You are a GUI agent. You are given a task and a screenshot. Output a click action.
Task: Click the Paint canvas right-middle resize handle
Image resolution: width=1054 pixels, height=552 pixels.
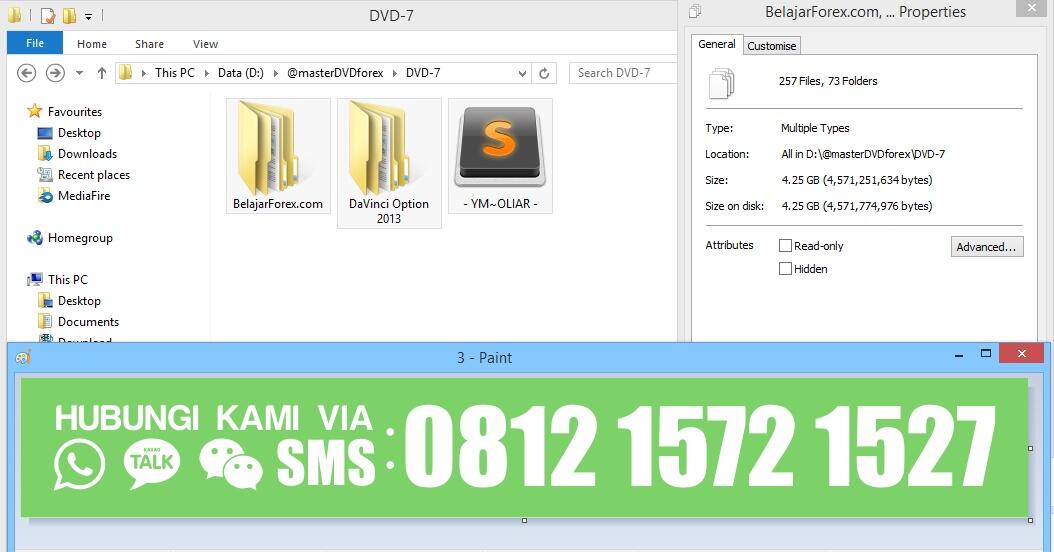point(1030,448)
